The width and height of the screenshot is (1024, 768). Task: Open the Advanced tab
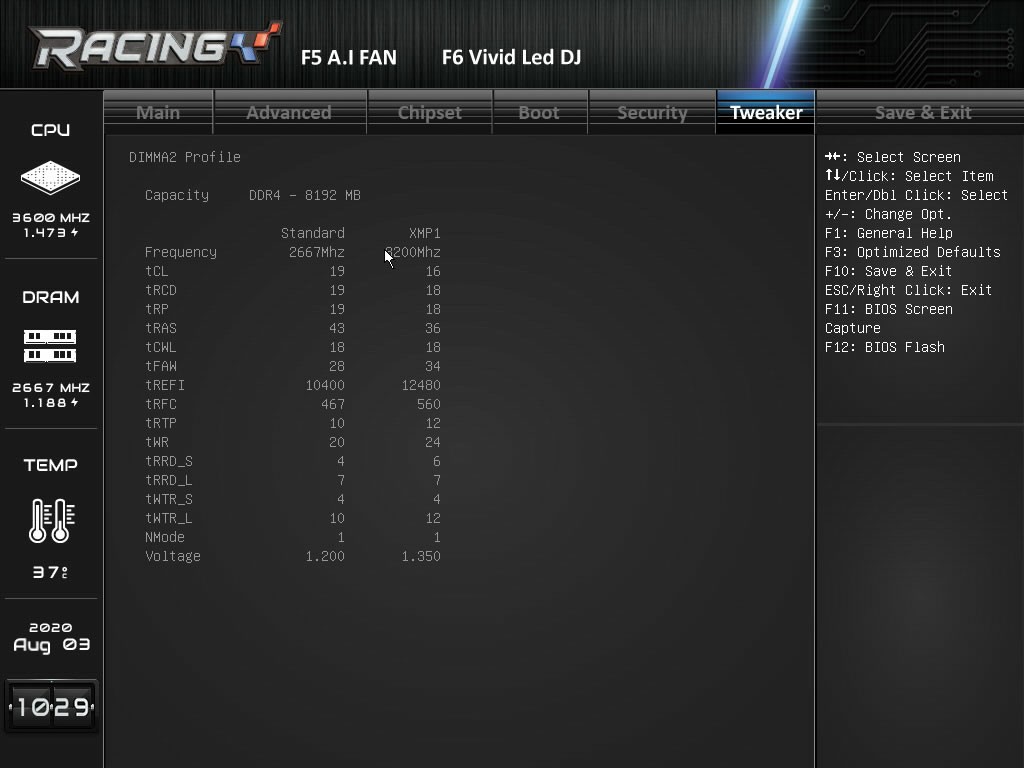point(289,112)
